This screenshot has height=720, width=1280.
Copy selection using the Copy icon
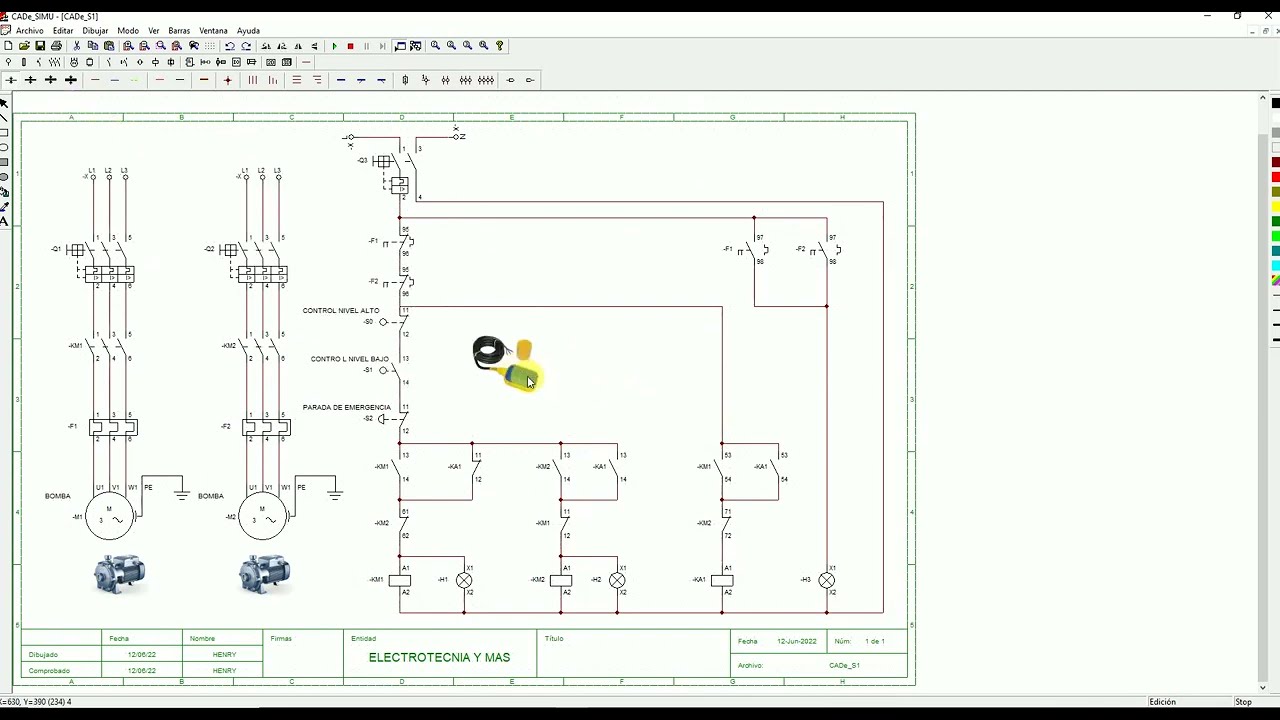93,46
